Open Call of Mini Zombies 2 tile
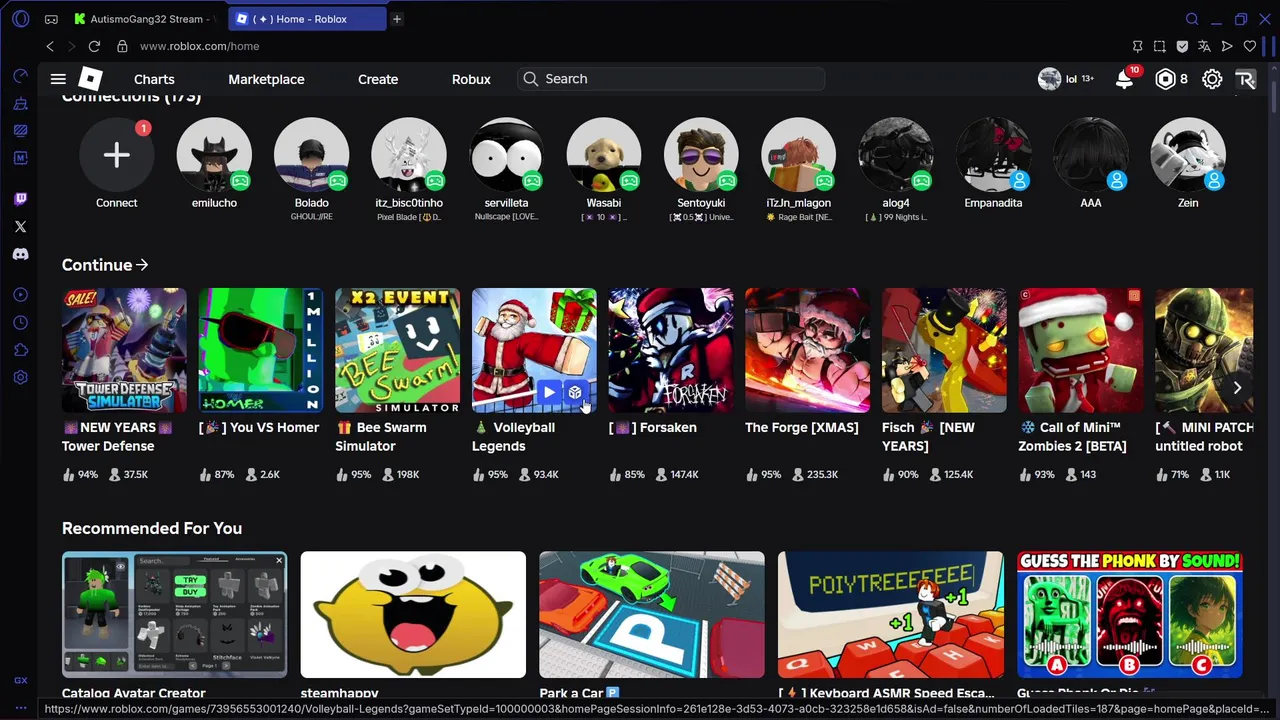 [1080, 350]
